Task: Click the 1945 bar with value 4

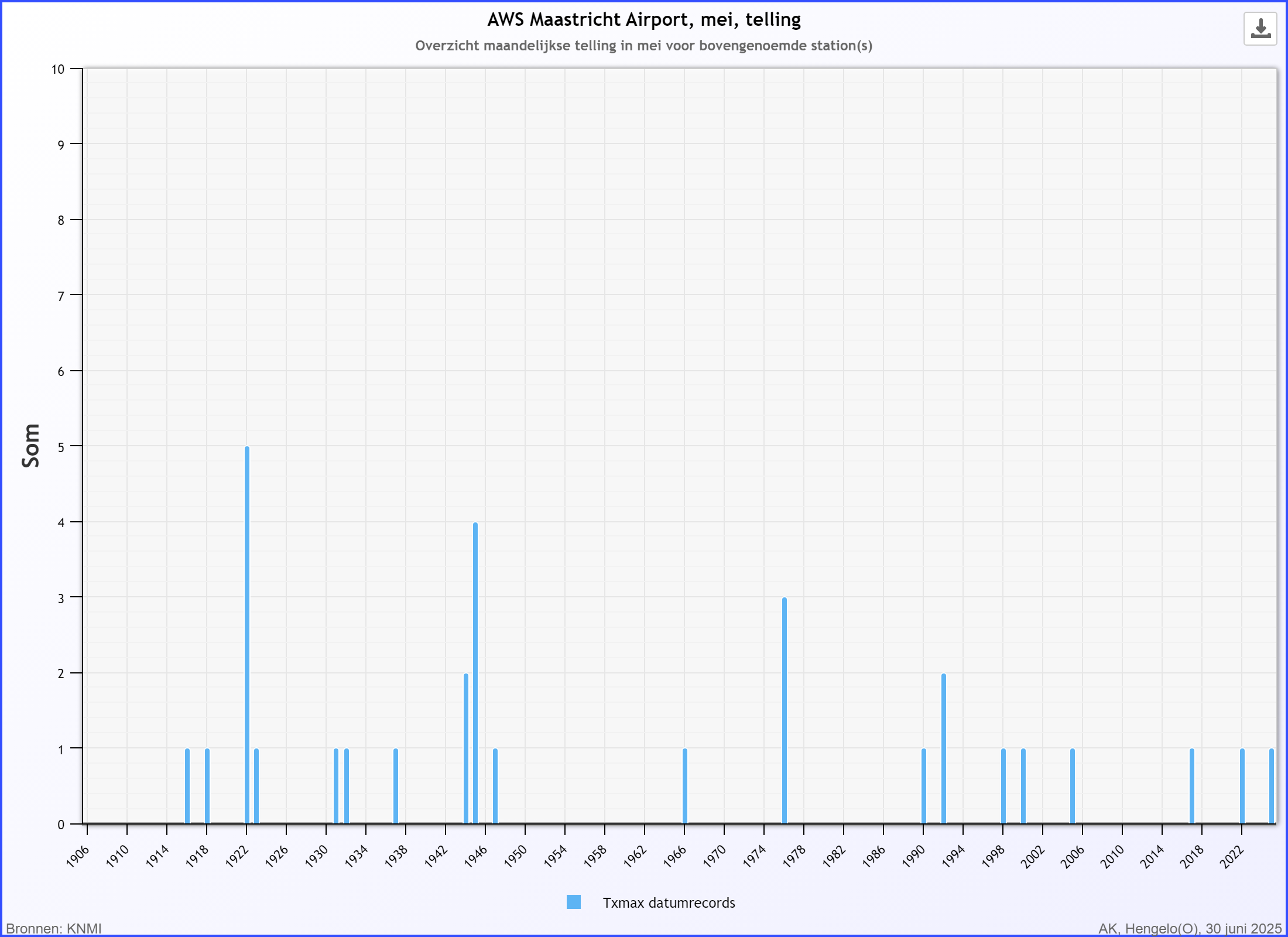Action: click(475, 673)
